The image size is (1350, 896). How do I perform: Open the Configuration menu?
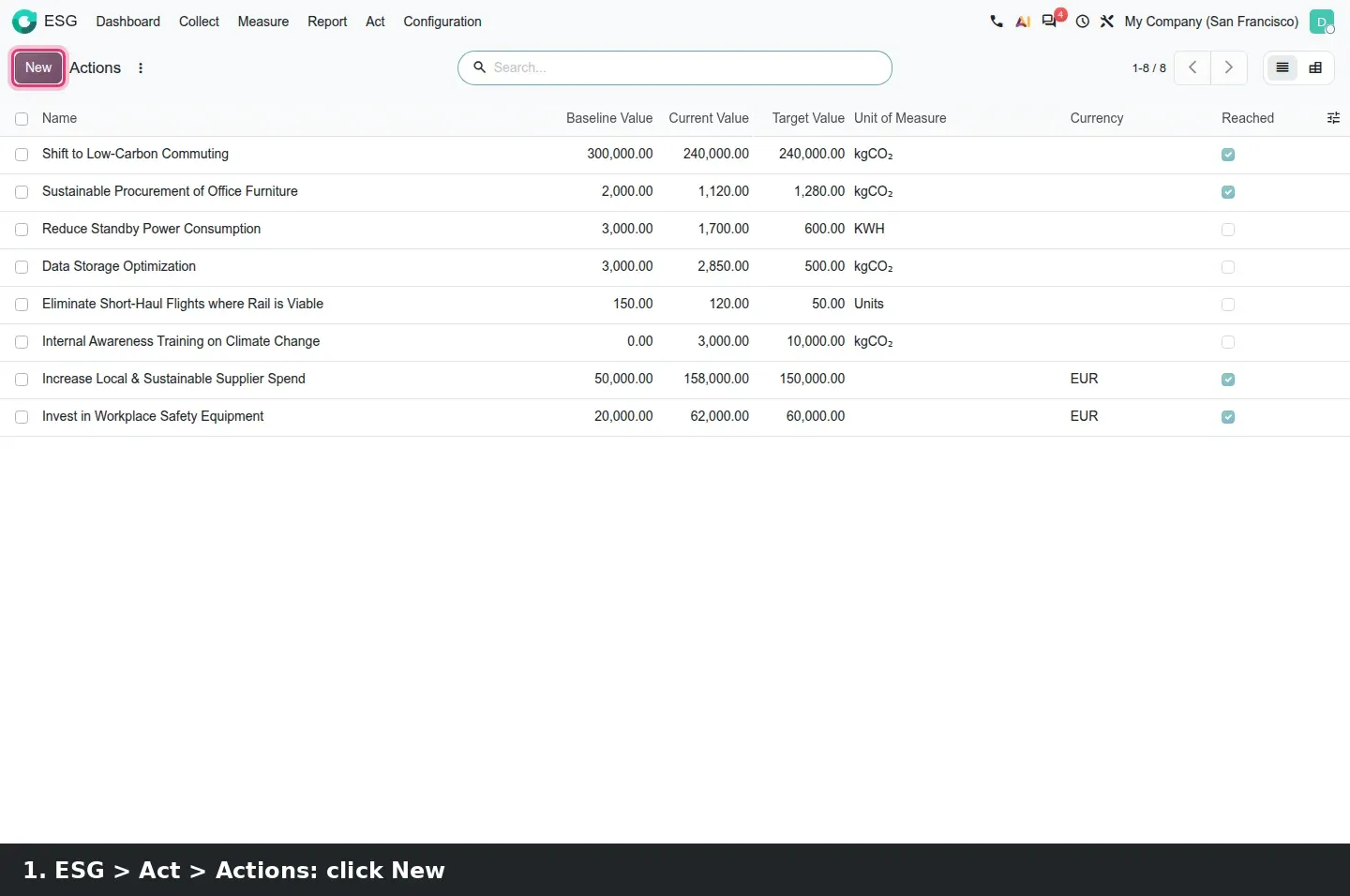click(x=442, y=22)
